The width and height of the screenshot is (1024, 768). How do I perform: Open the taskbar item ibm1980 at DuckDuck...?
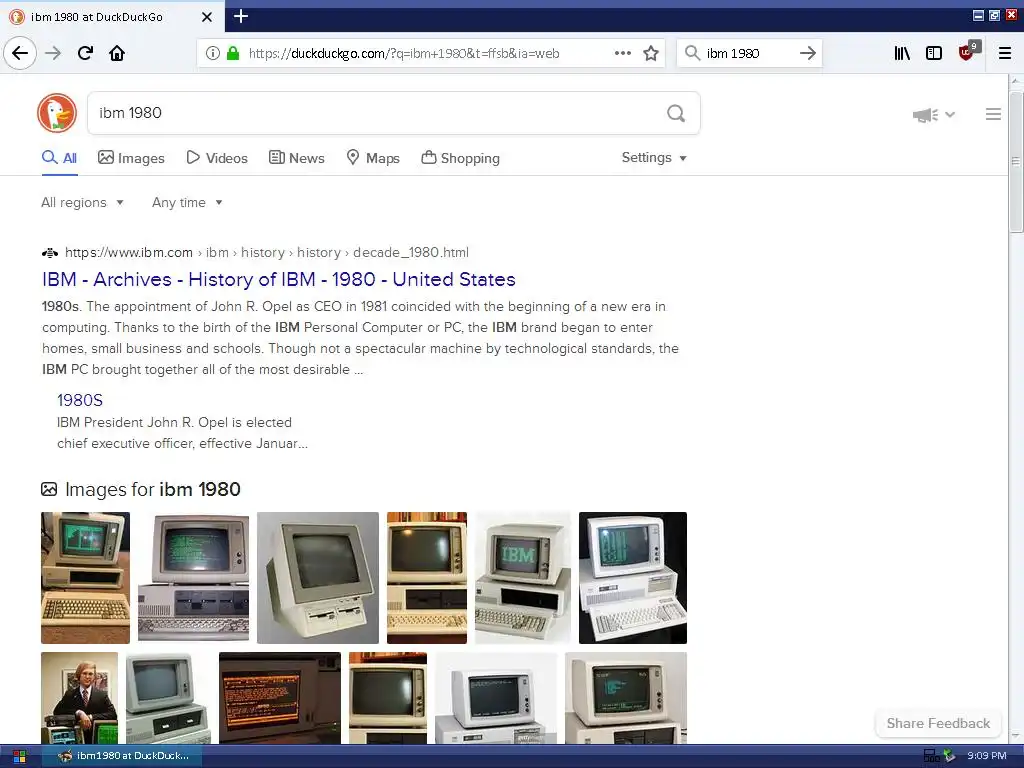click(x=122, y=756)
